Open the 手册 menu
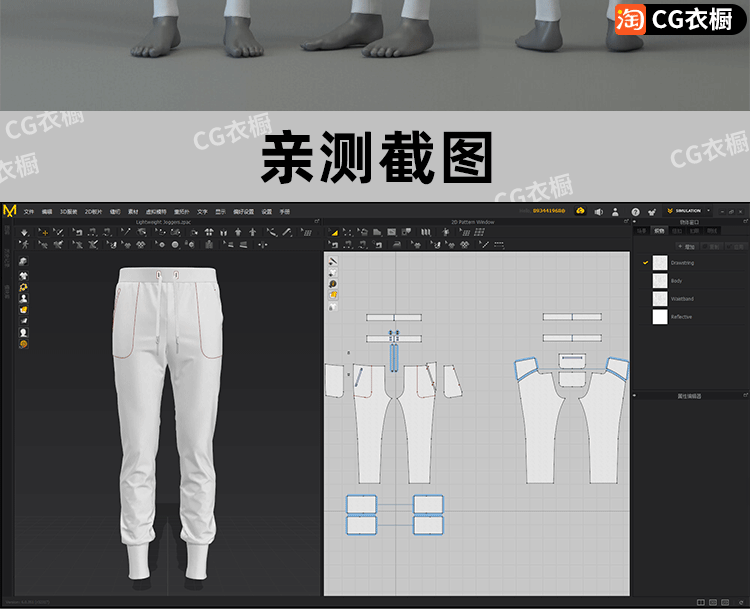This screenshot has width=750, height=615. 285,211
